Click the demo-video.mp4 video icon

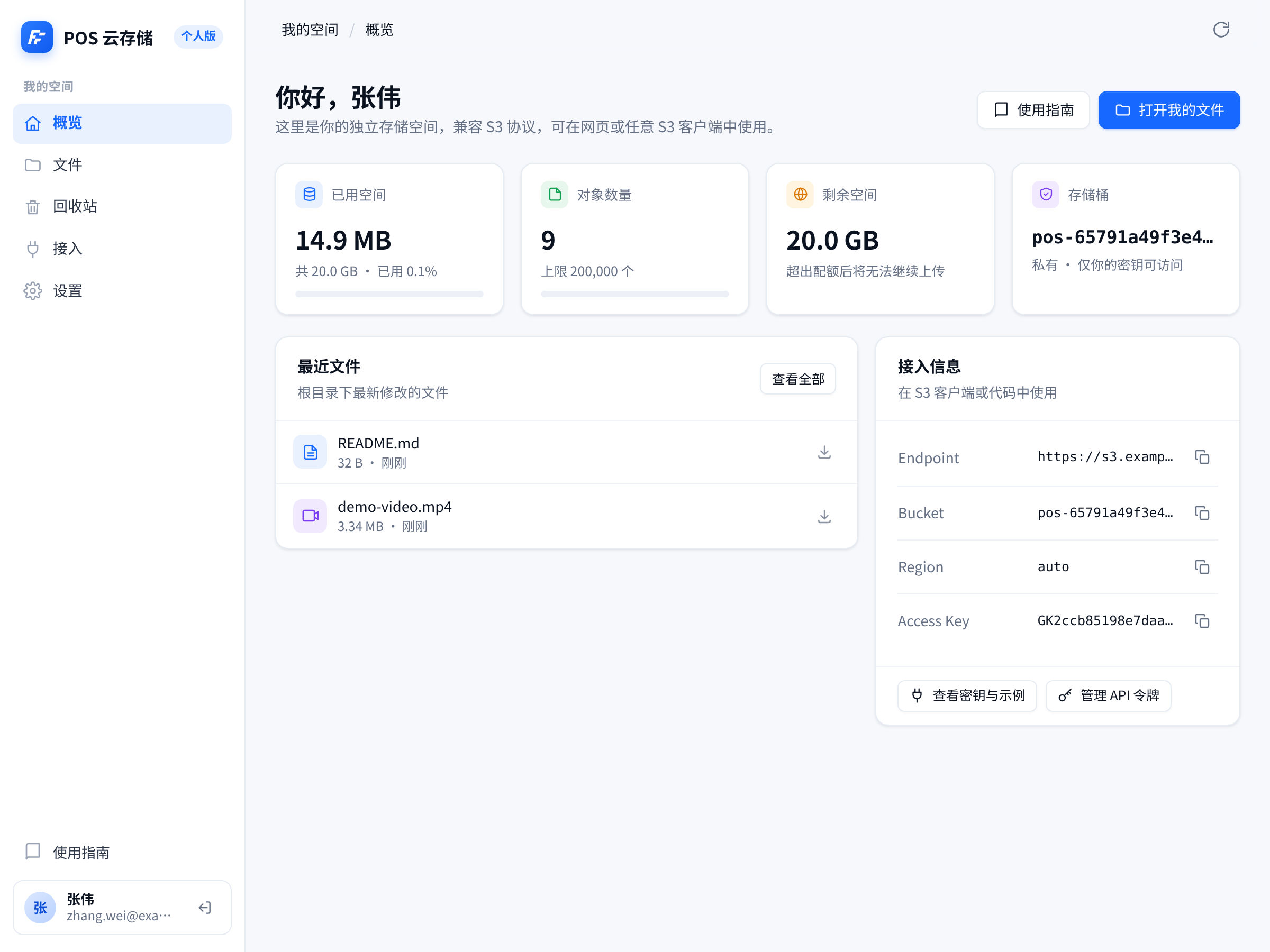310,516
